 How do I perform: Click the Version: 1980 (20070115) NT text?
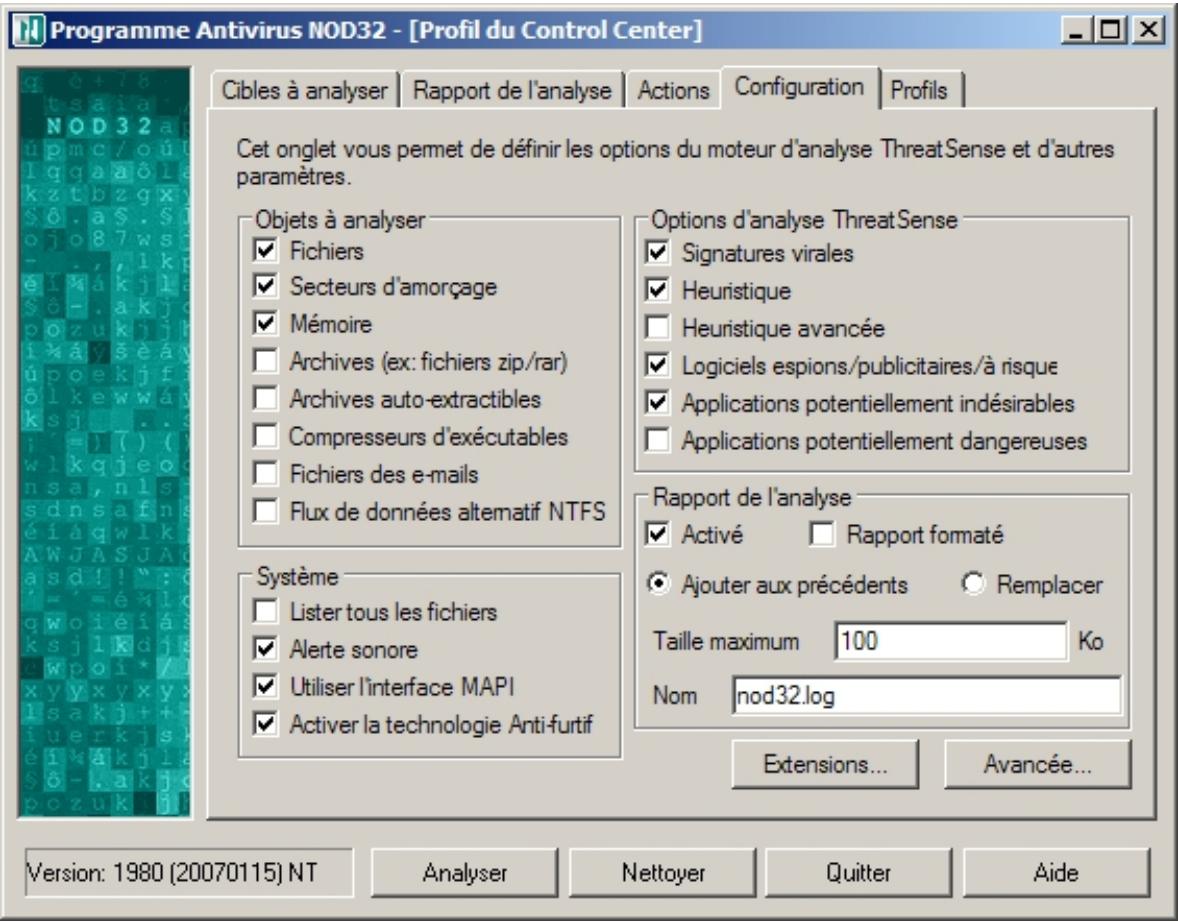[x=172, y=873]
